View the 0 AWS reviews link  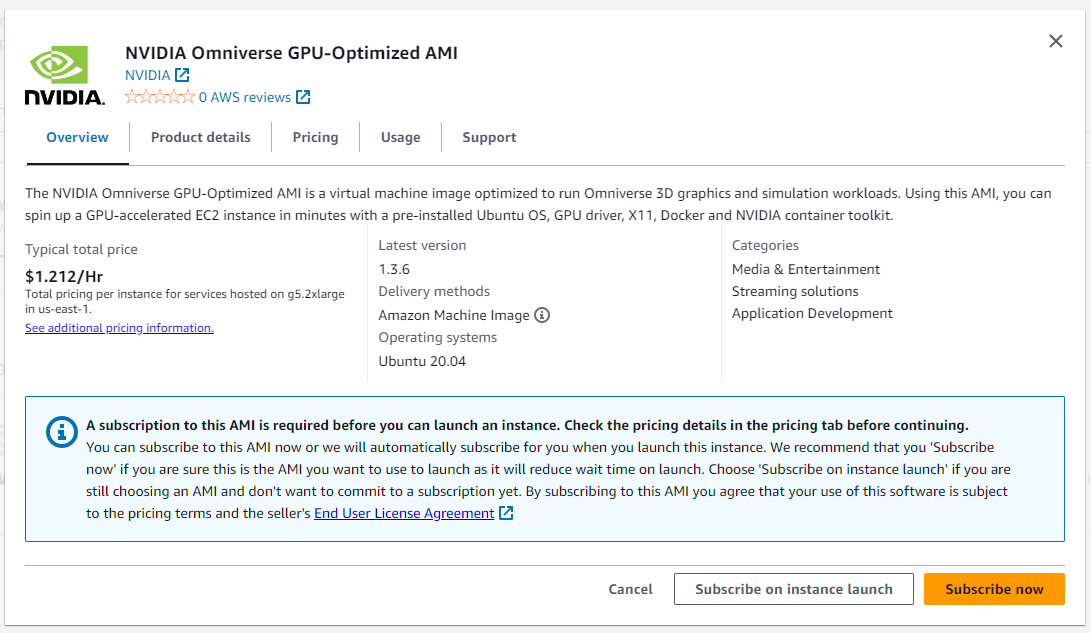pyautogui.click(x=245, y=97)
